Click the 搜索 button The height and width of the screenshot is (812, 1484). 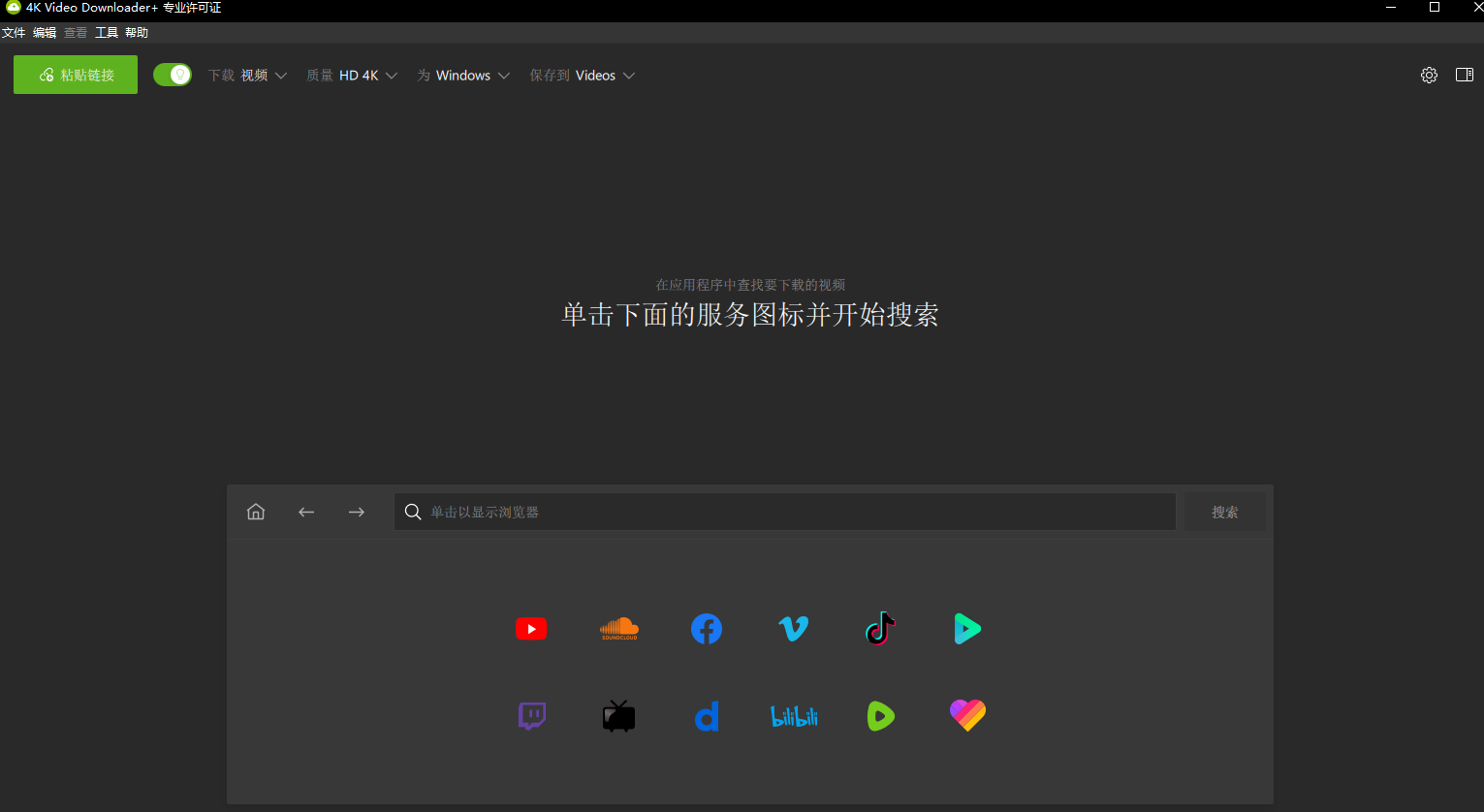click(1225, 512)
